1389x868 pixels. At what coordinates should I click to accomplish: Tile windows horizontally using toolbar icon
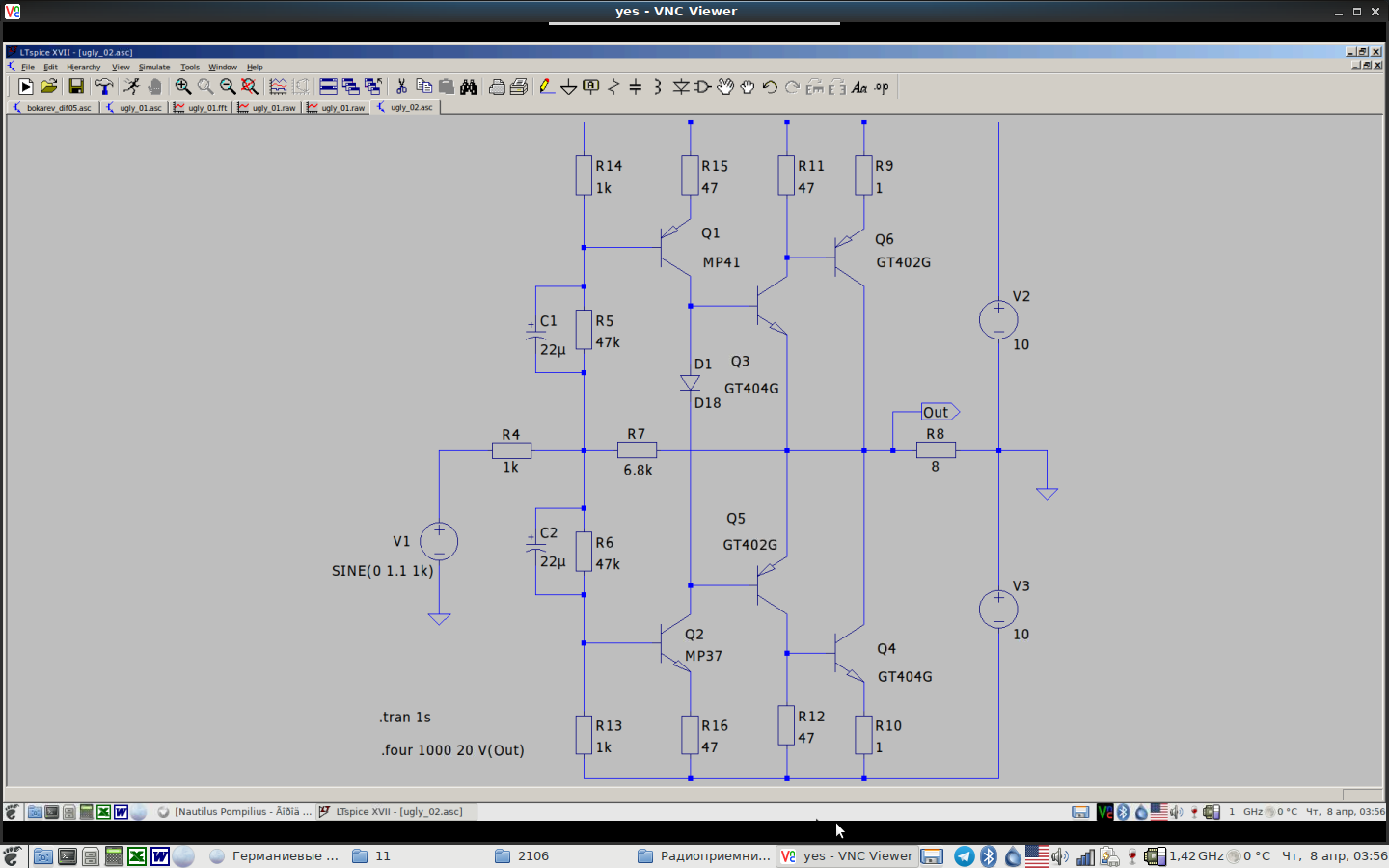328,87
